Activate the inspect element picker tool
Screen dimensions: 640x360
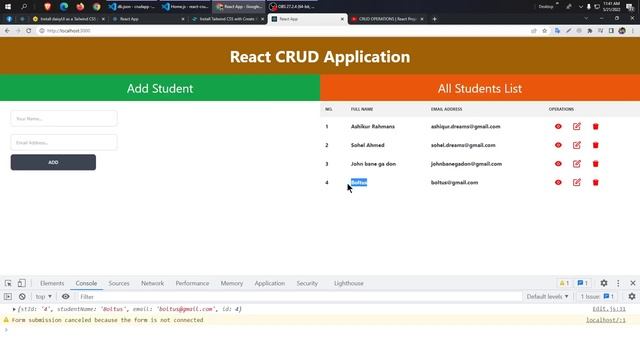8,283
